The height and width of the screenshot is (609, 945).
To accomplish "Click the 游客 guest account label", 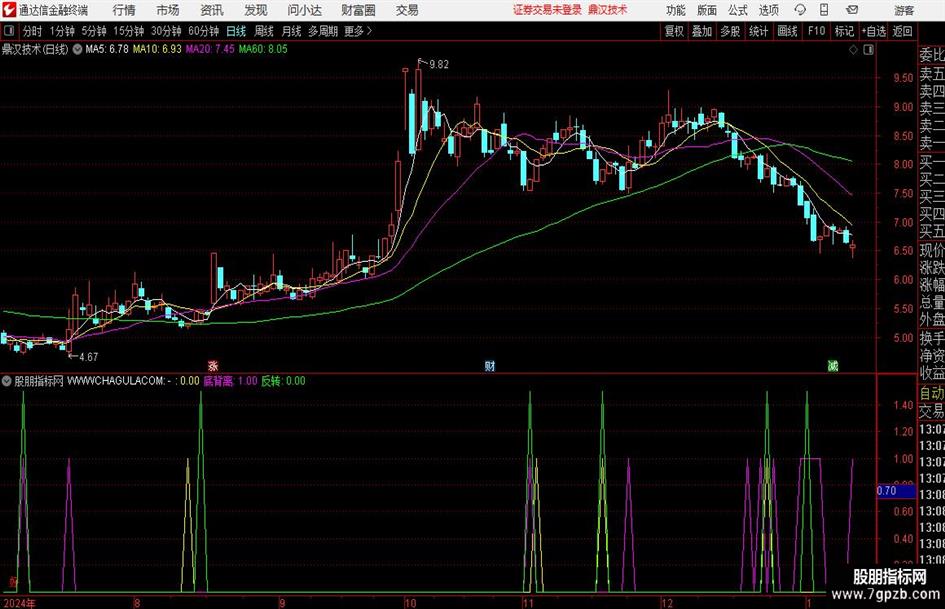I will (x=904, y=10).
